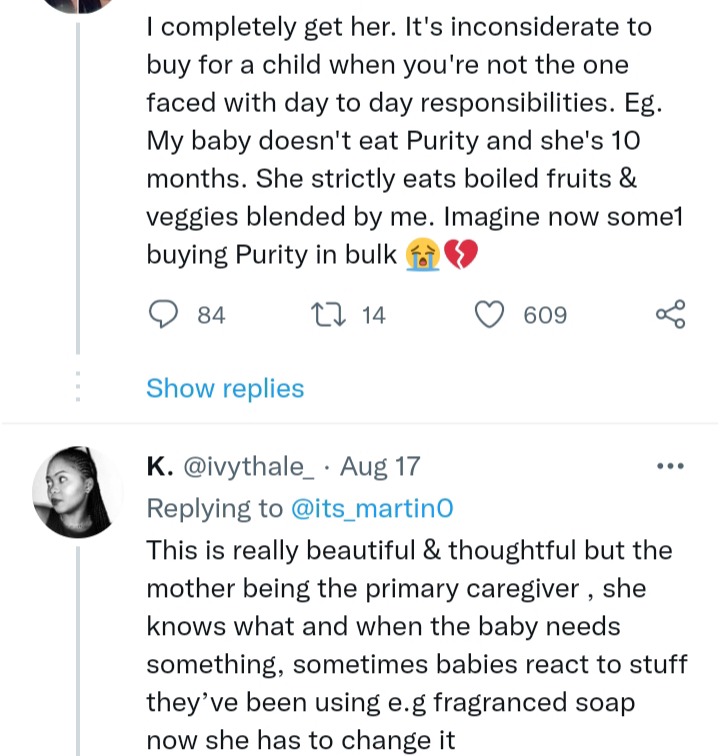Viewport: 720px width, 756px height.
Task: Like the tweet using heart icon
Action: click(489, 314)
